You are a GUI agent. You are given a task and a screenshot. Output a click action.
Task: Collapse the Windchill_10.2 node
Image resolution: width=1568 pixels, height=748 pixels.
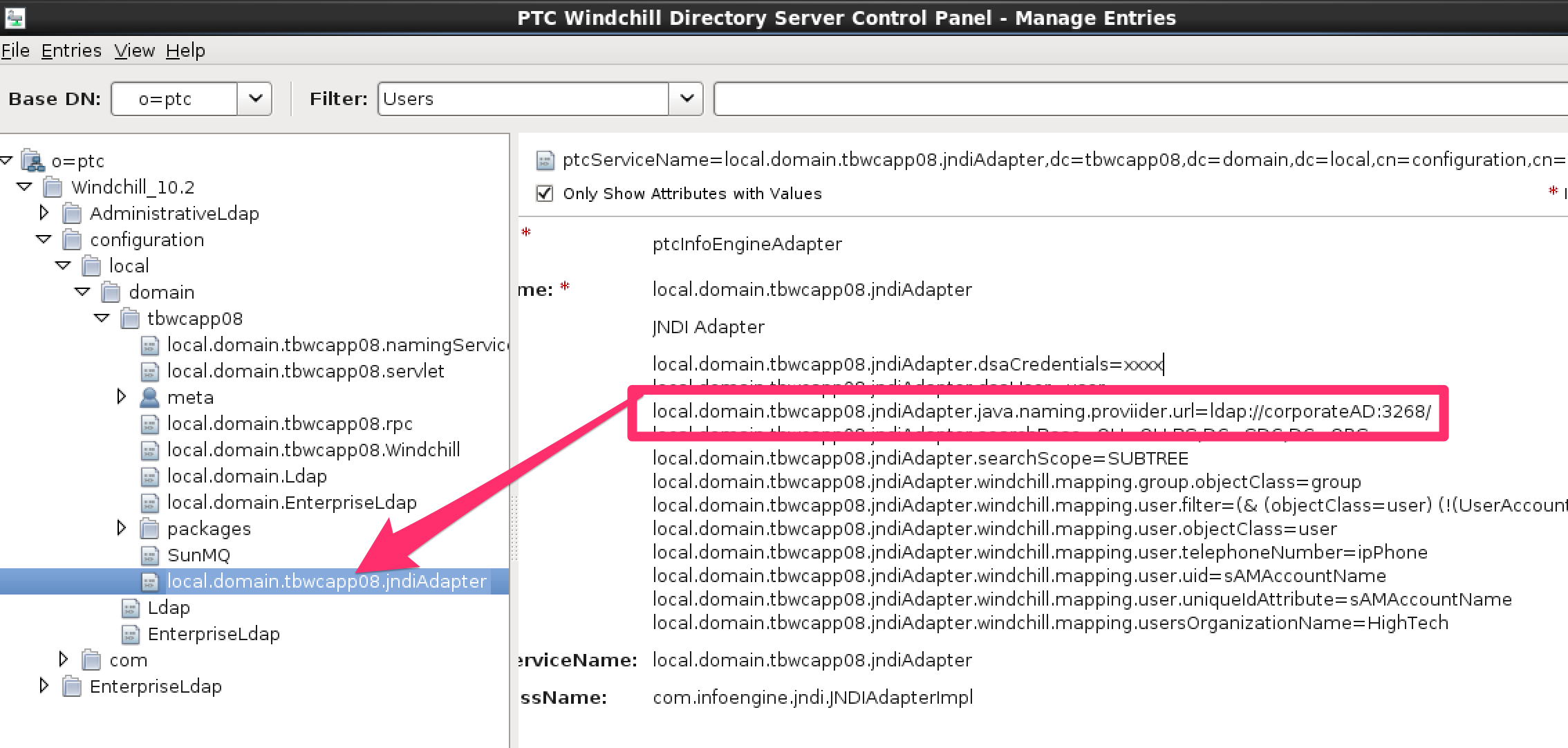pos(24,187)
